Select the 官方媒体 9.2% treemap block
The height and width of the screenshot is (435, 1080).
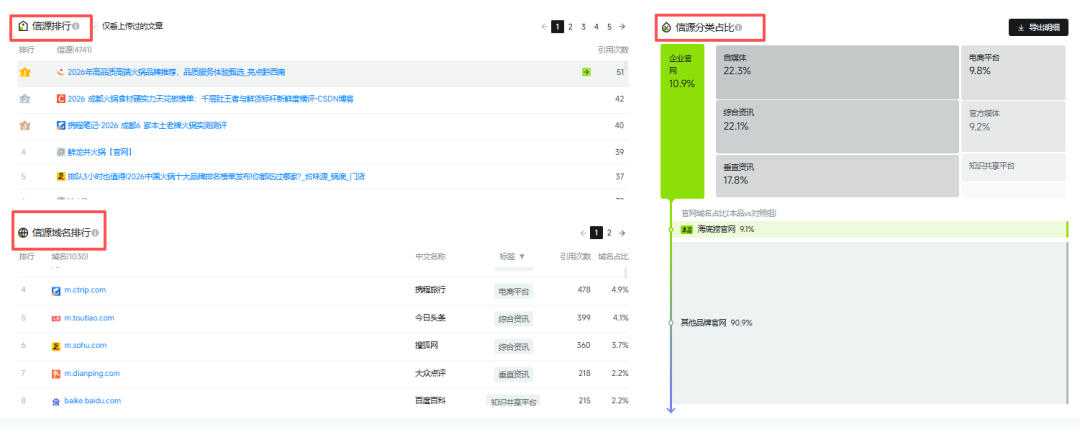[1013, 127]
